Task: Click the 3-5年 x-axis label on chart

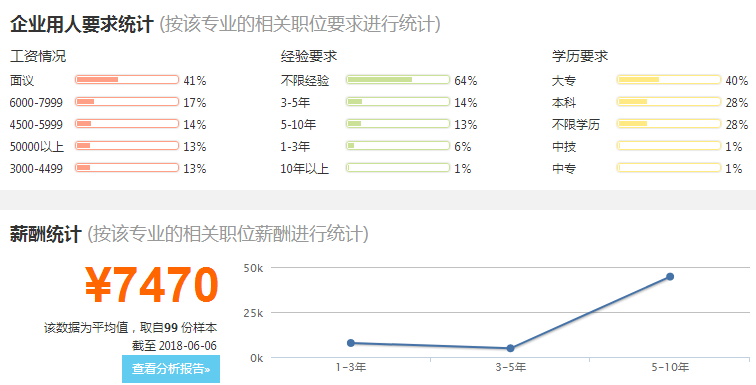Action: coord(510,367)
